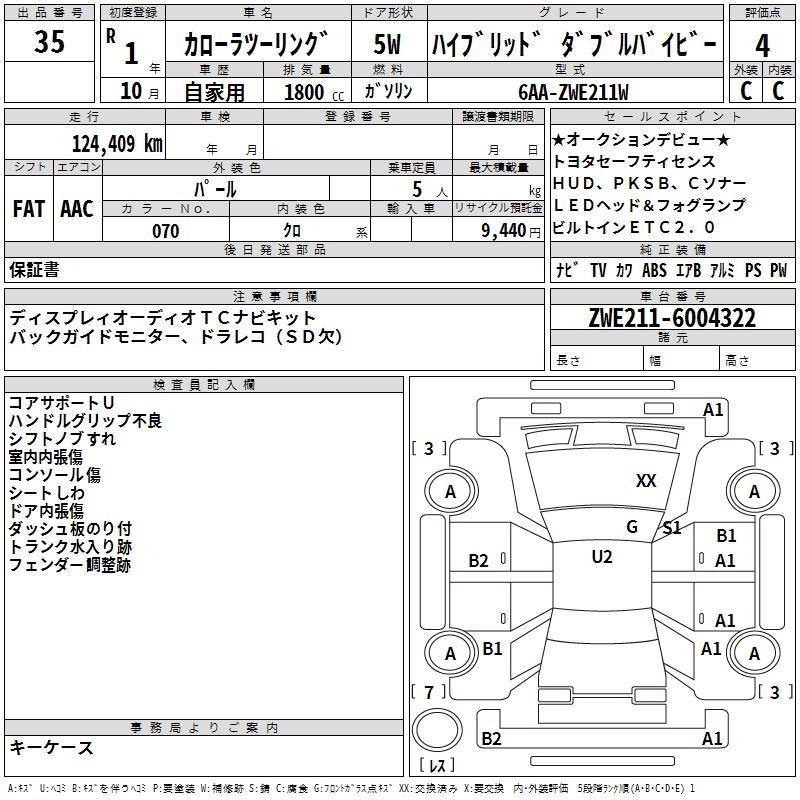Click the inspector note コンソール傷
800x800 pixels.
click(55, 474)
